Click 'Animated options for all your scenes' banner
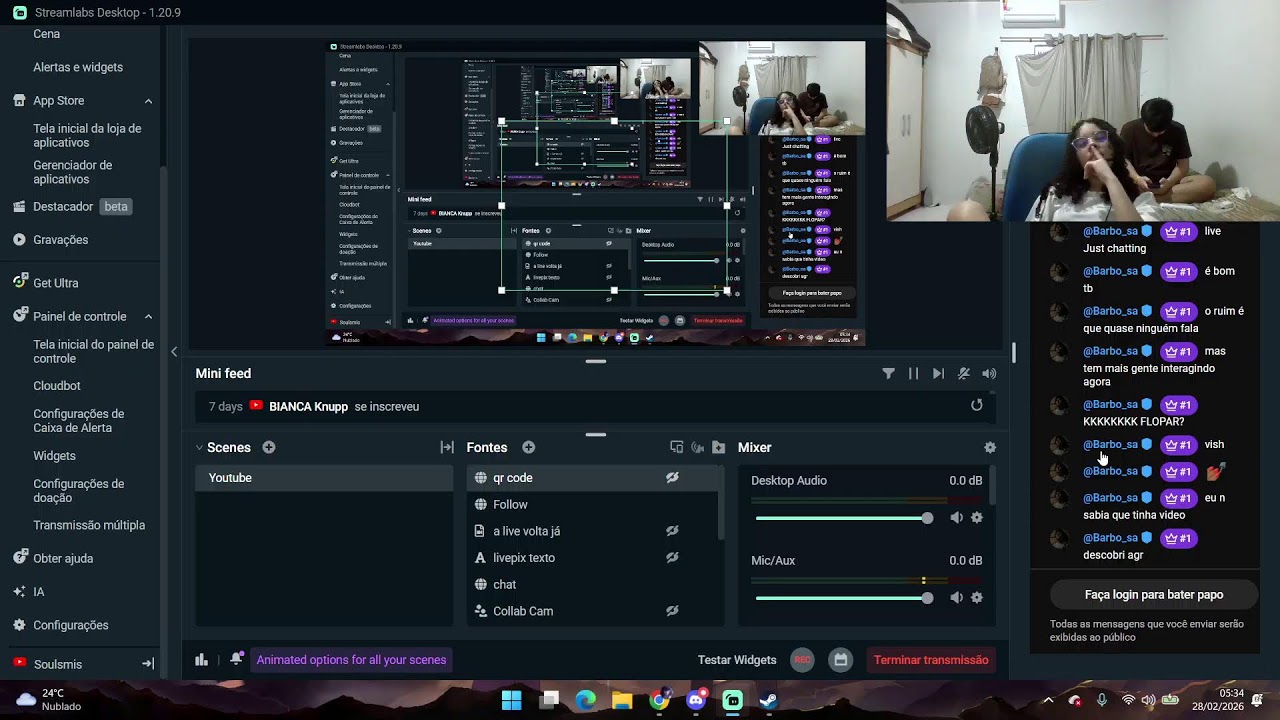The width and height of the screenshot is (1280, 720). coord(351,660)
